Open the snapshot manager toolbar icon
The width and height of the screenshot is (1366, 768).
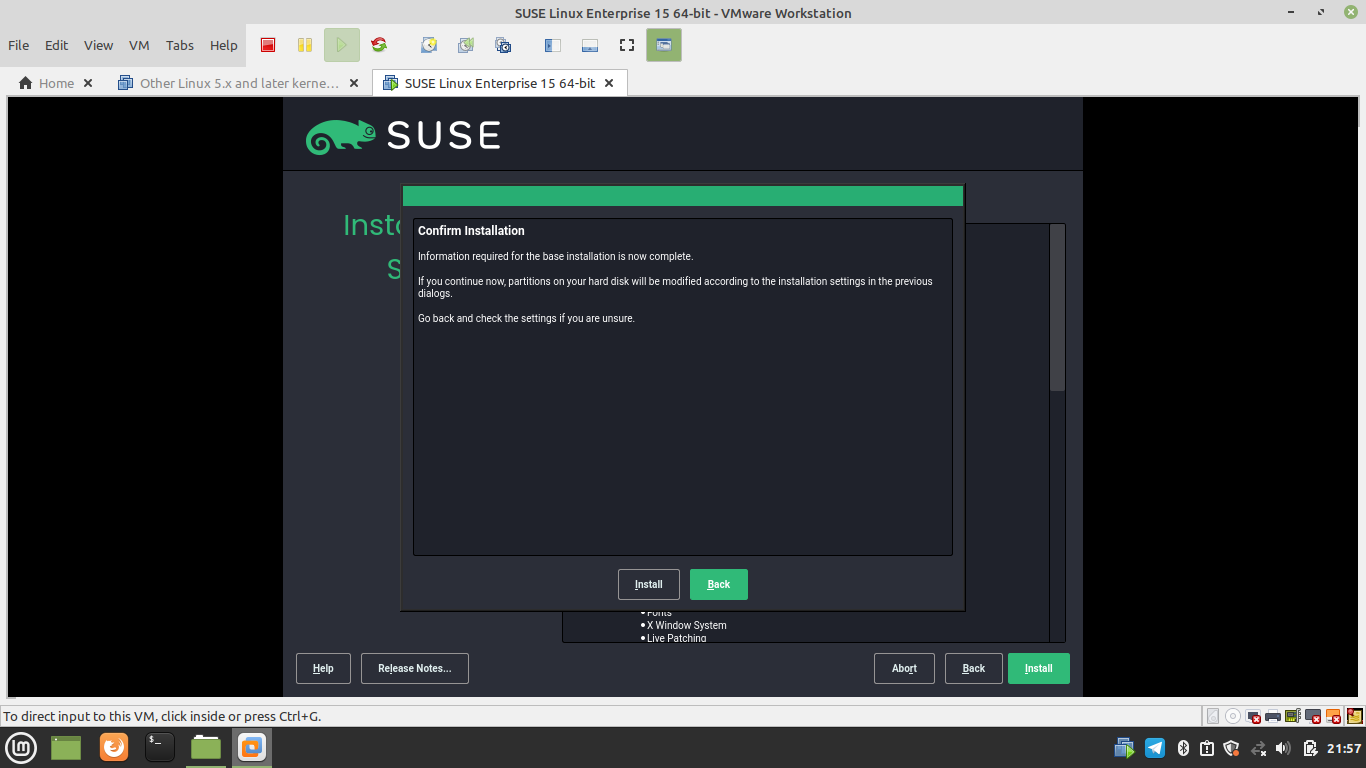point(503,45)
